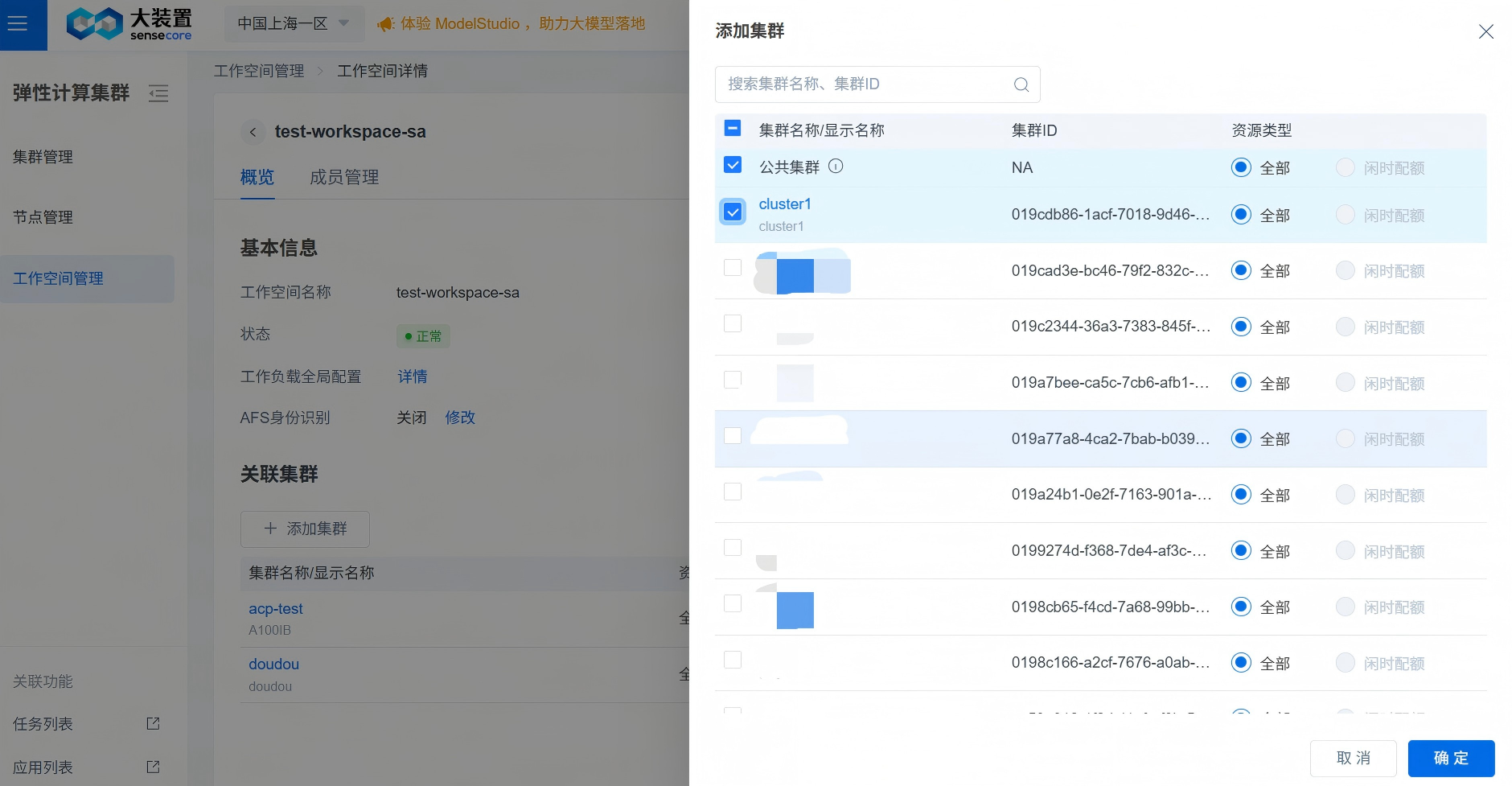Select 全部 radio for cluster1
Screen dimensions: 1512x786
(x=1241, y=215)
